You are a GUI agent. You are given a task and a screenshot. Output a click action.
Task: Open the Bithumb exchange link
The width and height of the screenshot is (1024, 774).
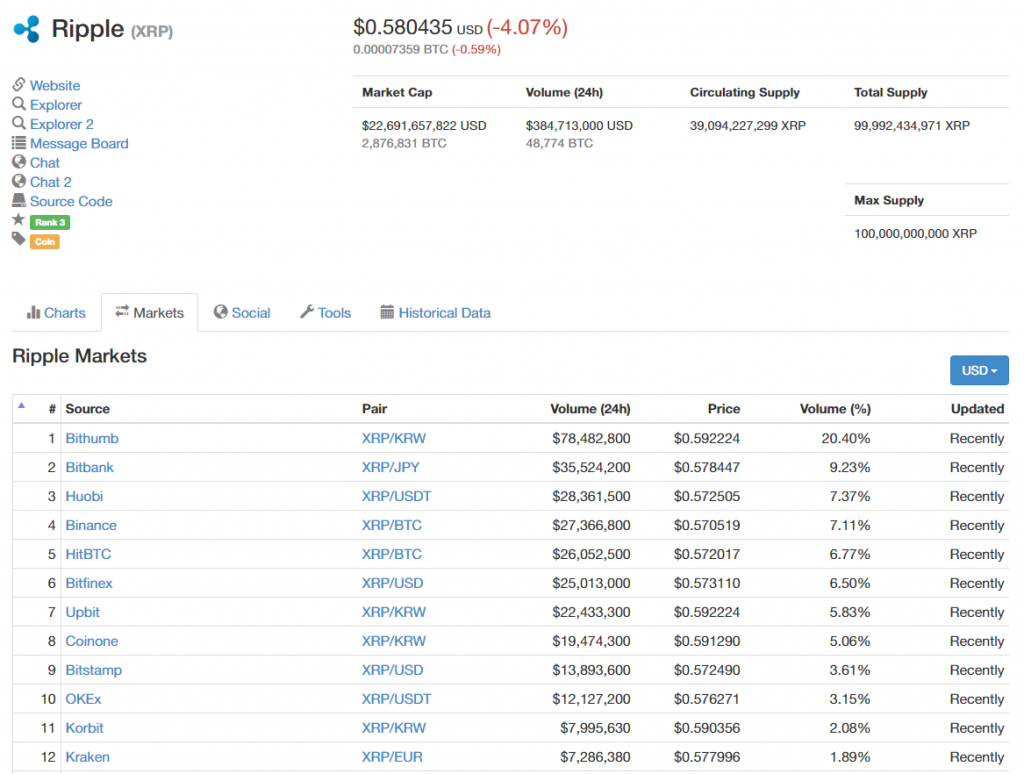pyautogui.click(x=92, y=438)
